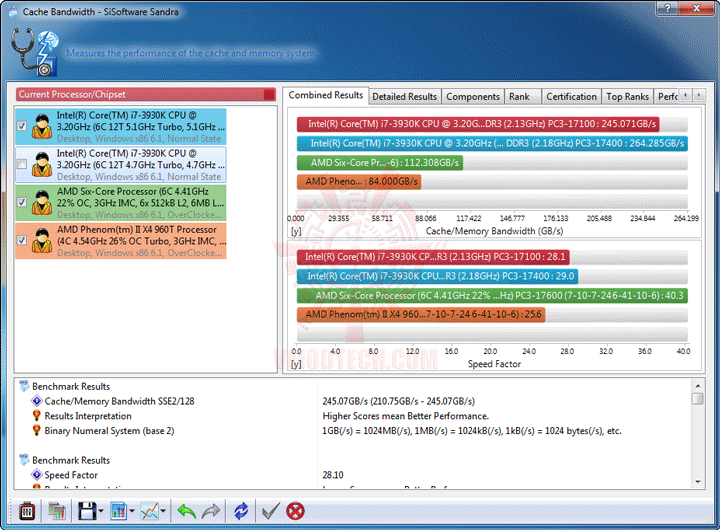Click the [y] axis toggle under speed factor chart
The image size is (720, 530).
tap(296, 364)
